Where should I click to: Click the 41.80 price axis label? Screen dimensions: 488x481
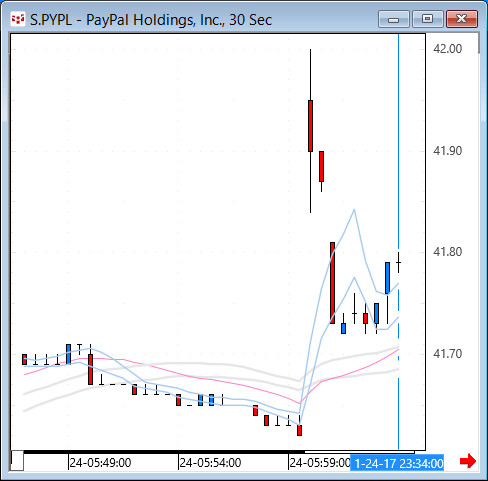(447, 252)
